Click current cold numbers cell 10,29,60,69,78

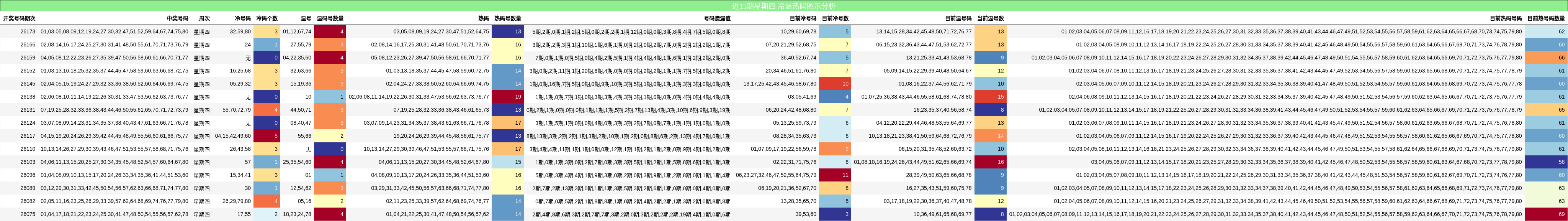coord(798,32)
